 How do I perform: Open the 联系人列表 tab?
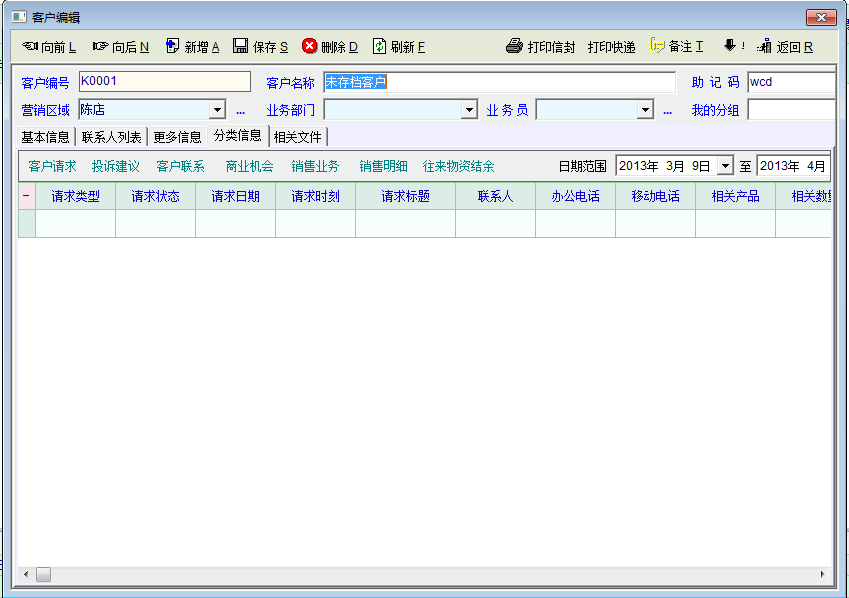tap(111, 137)
